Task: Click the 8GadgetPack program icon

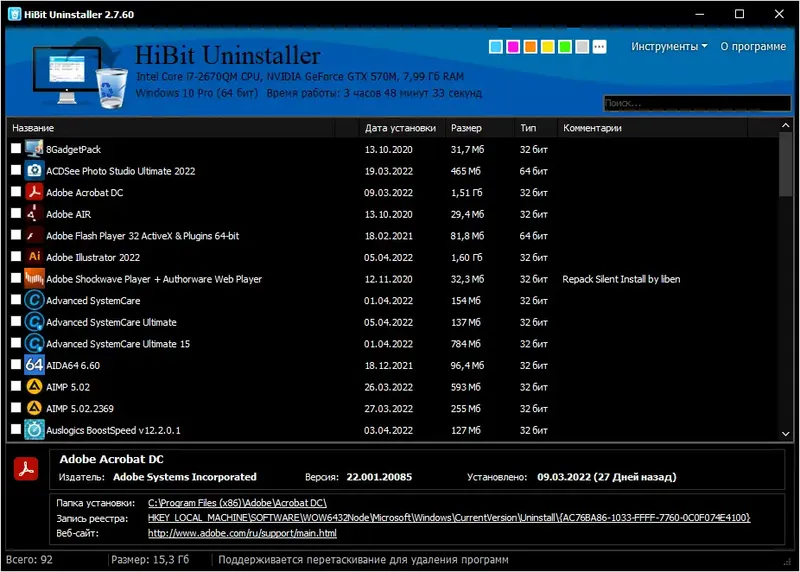Action: (34, 149)
